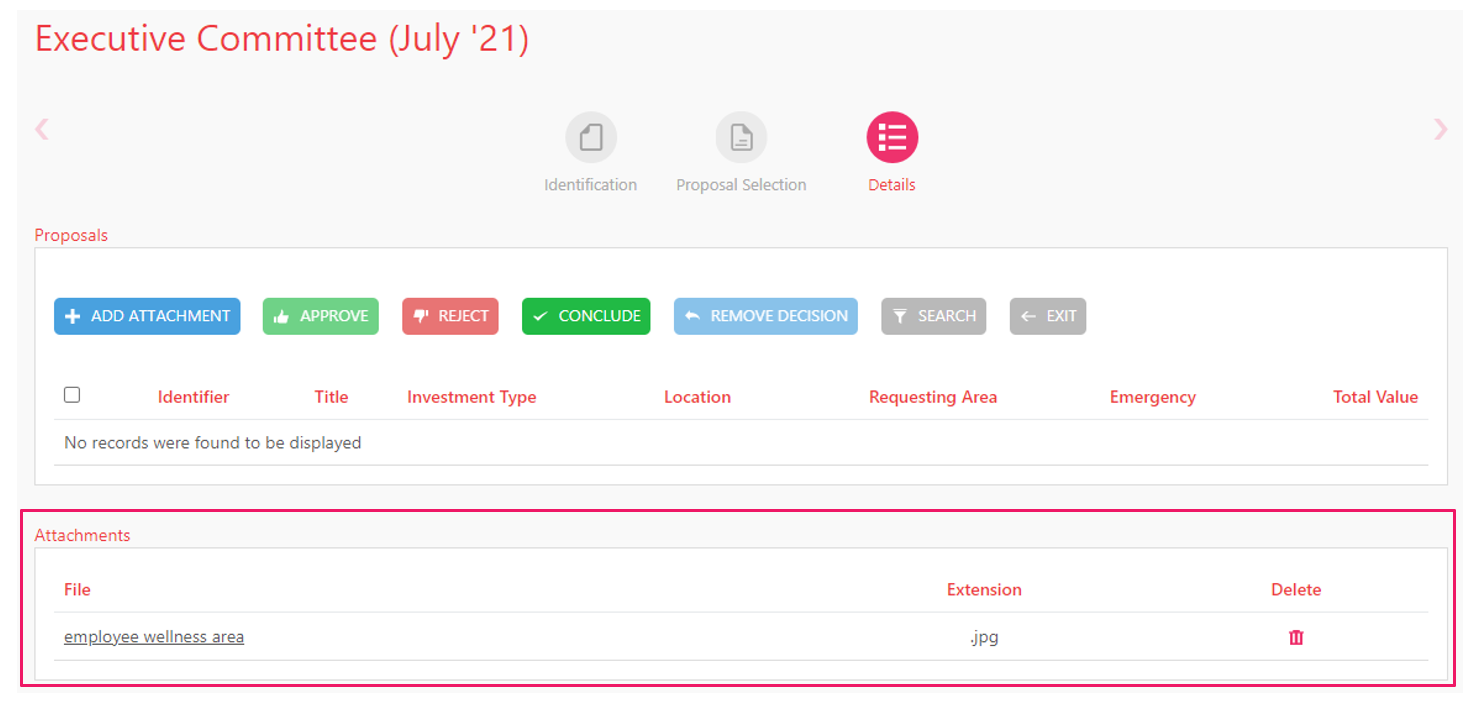Exit using the Exit button

coord(1048,316)
